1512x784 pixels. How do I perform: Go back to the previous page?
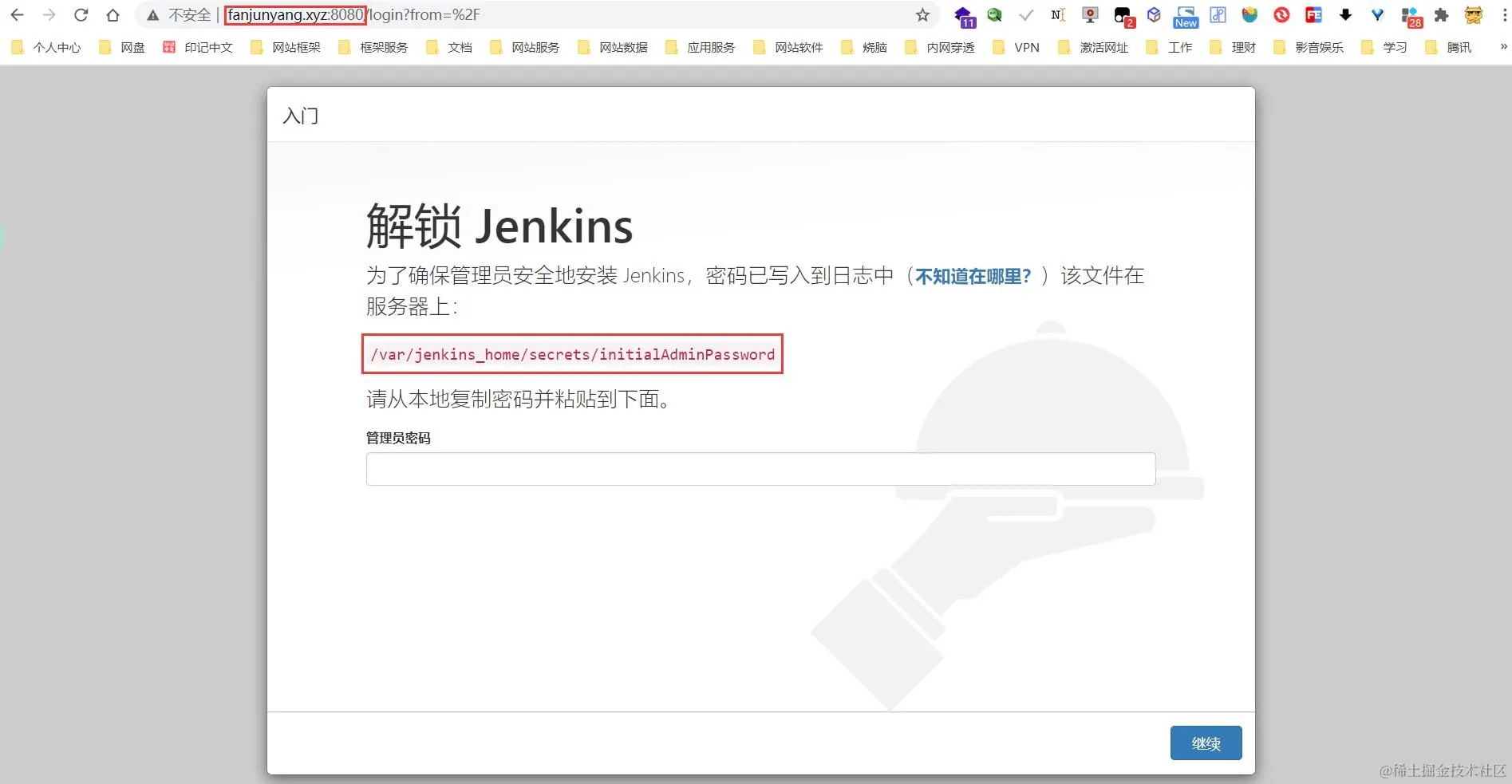point(17,15)
